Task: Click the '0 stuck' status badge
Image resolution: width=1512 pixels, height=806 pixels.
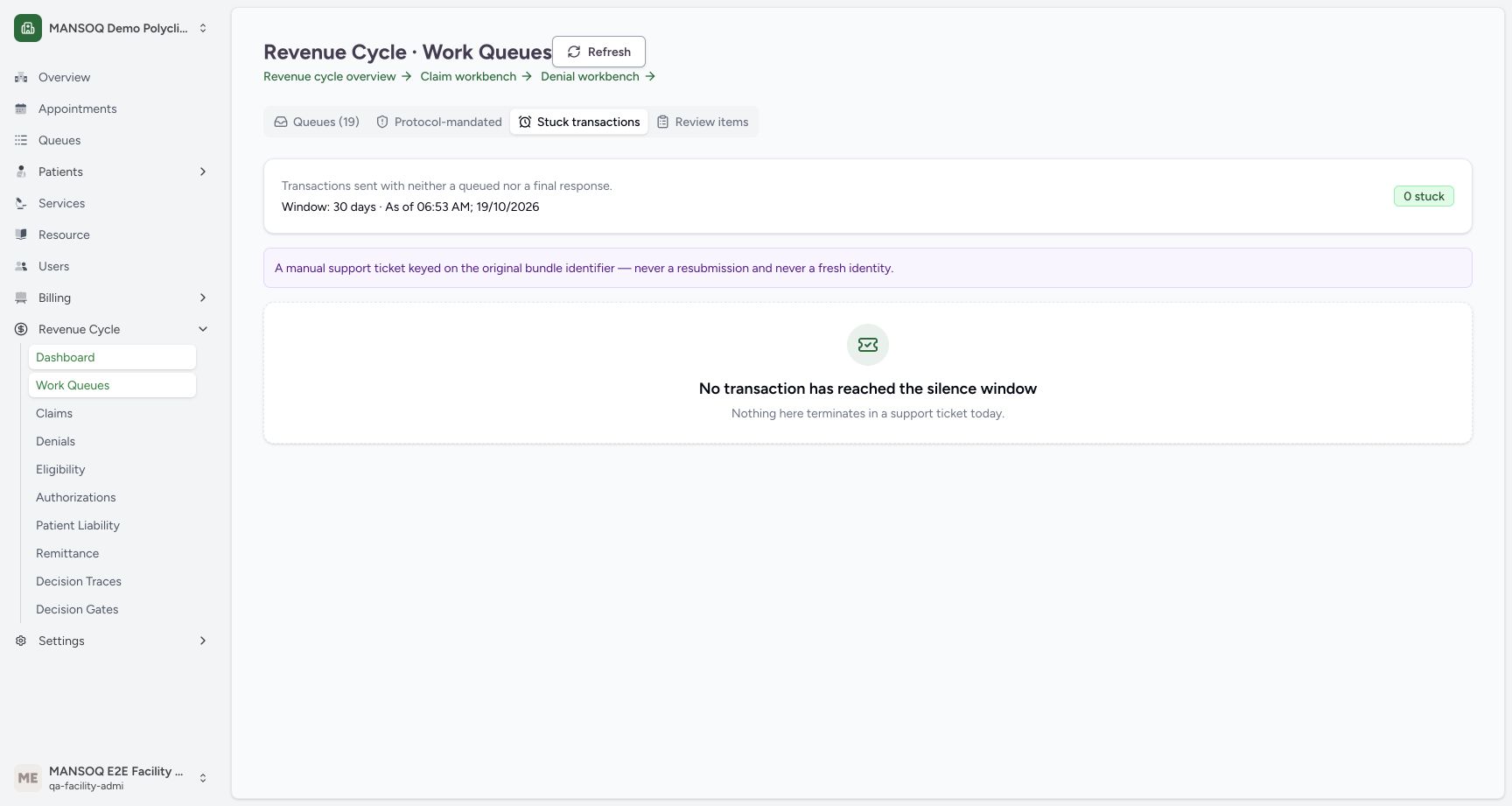Action: point(1424,196)
